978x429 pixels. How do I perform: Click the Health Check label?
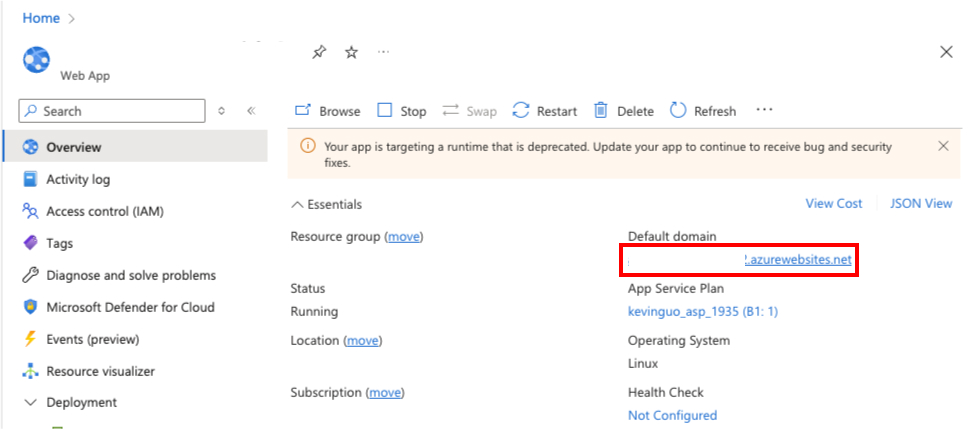coord(666,392)
